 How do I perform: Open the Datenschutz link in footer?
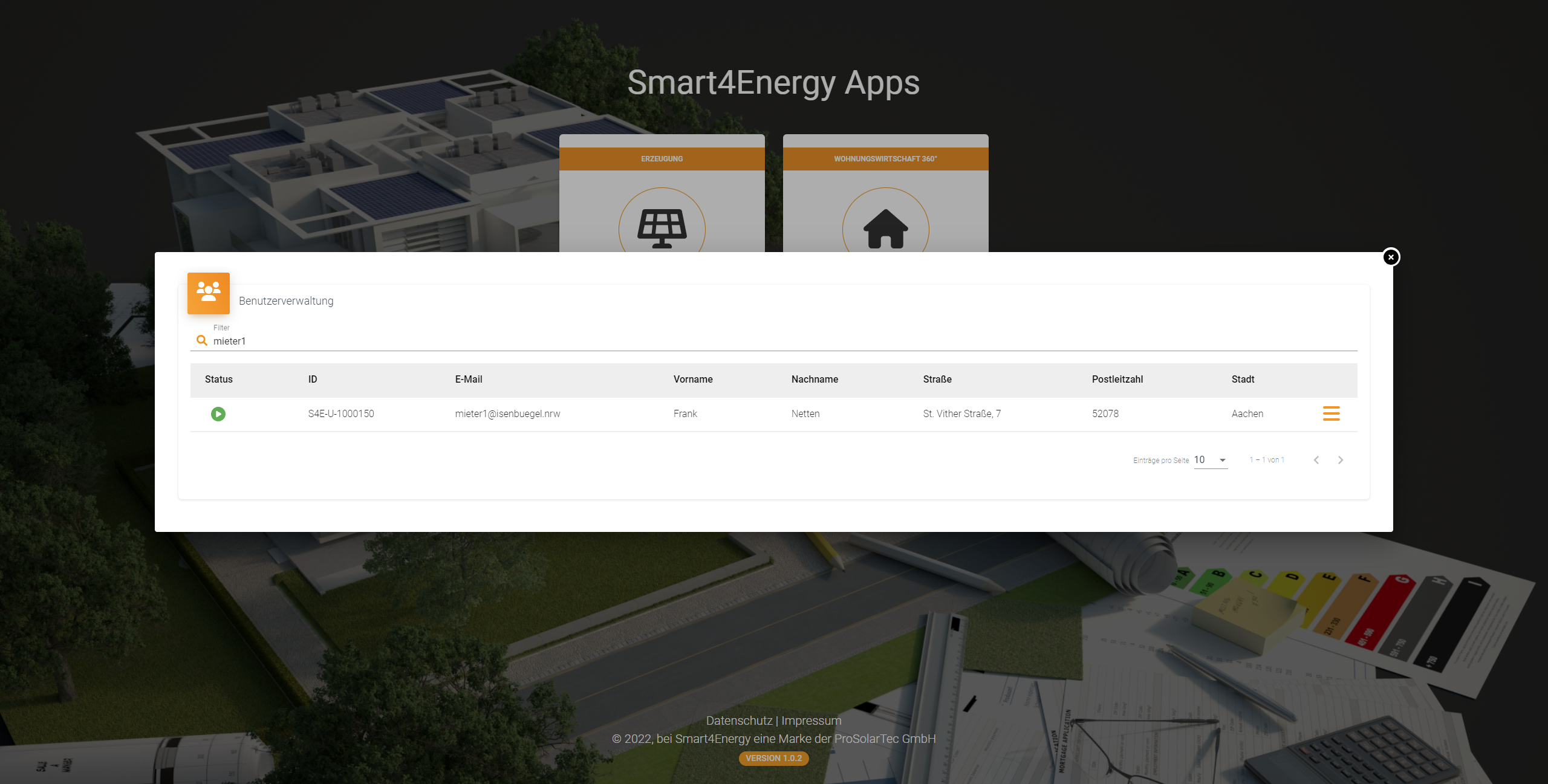coord(739,721)
